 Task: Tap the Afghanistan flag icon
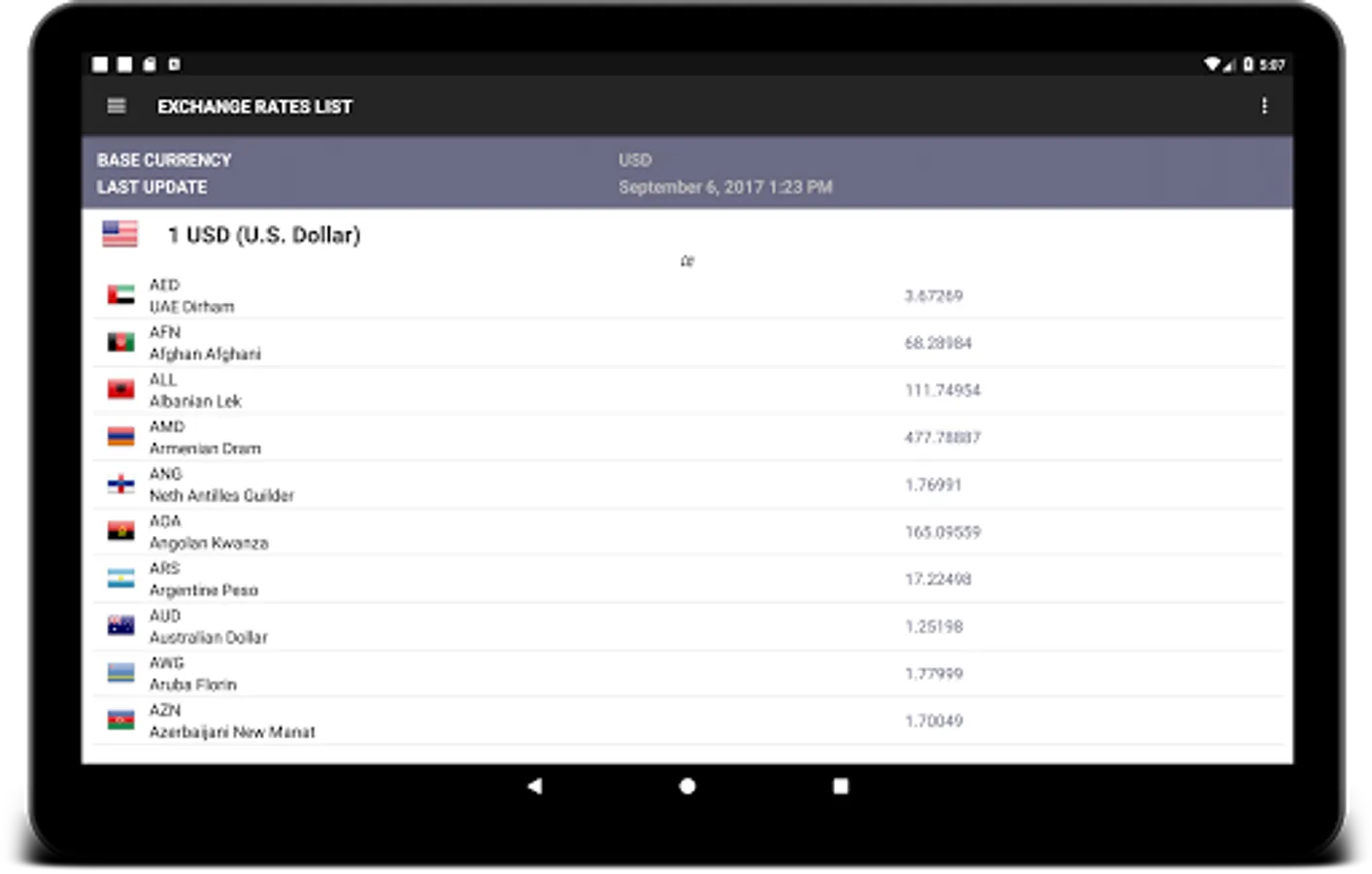(120, 343)
